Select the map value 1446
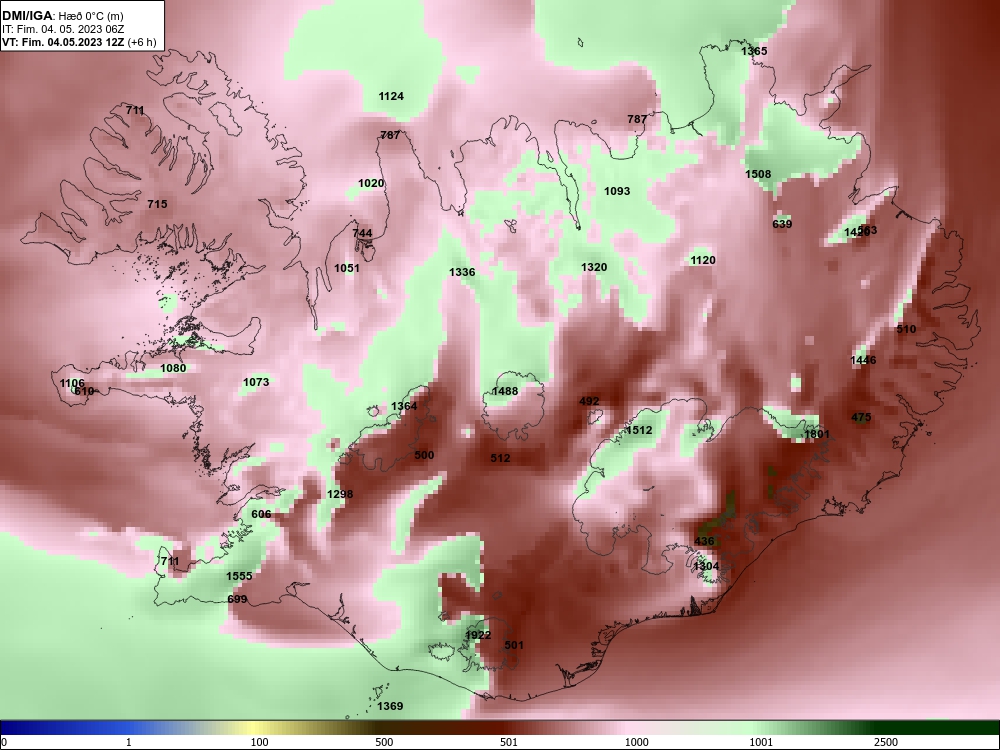 pyautogui.click(x=863, y=360)
